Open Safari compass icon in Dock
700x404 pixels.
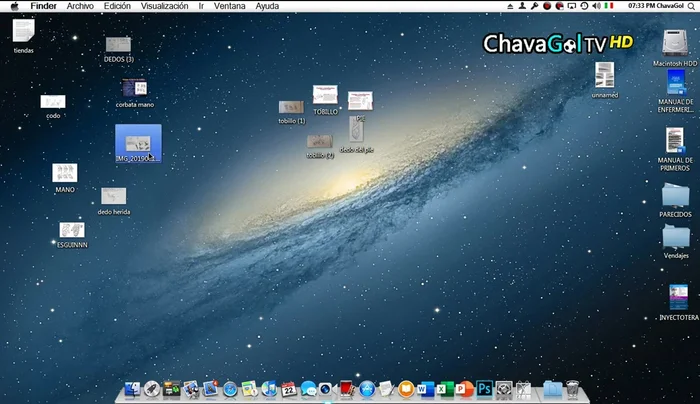click(x=230, y=390)
